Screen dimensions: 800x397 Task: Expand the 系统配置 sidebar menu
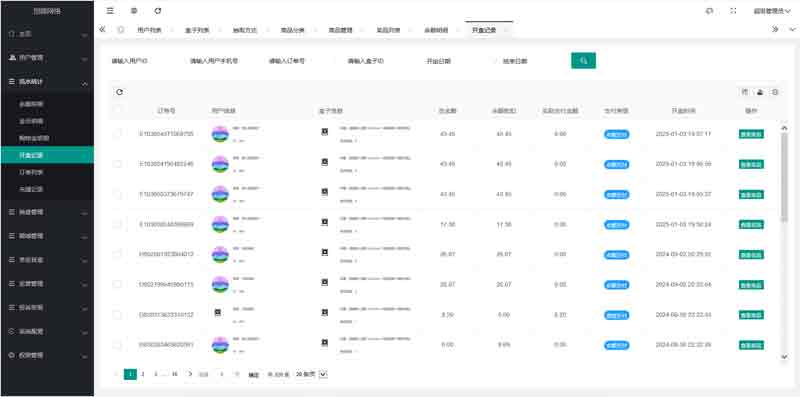tap(47, 331)
